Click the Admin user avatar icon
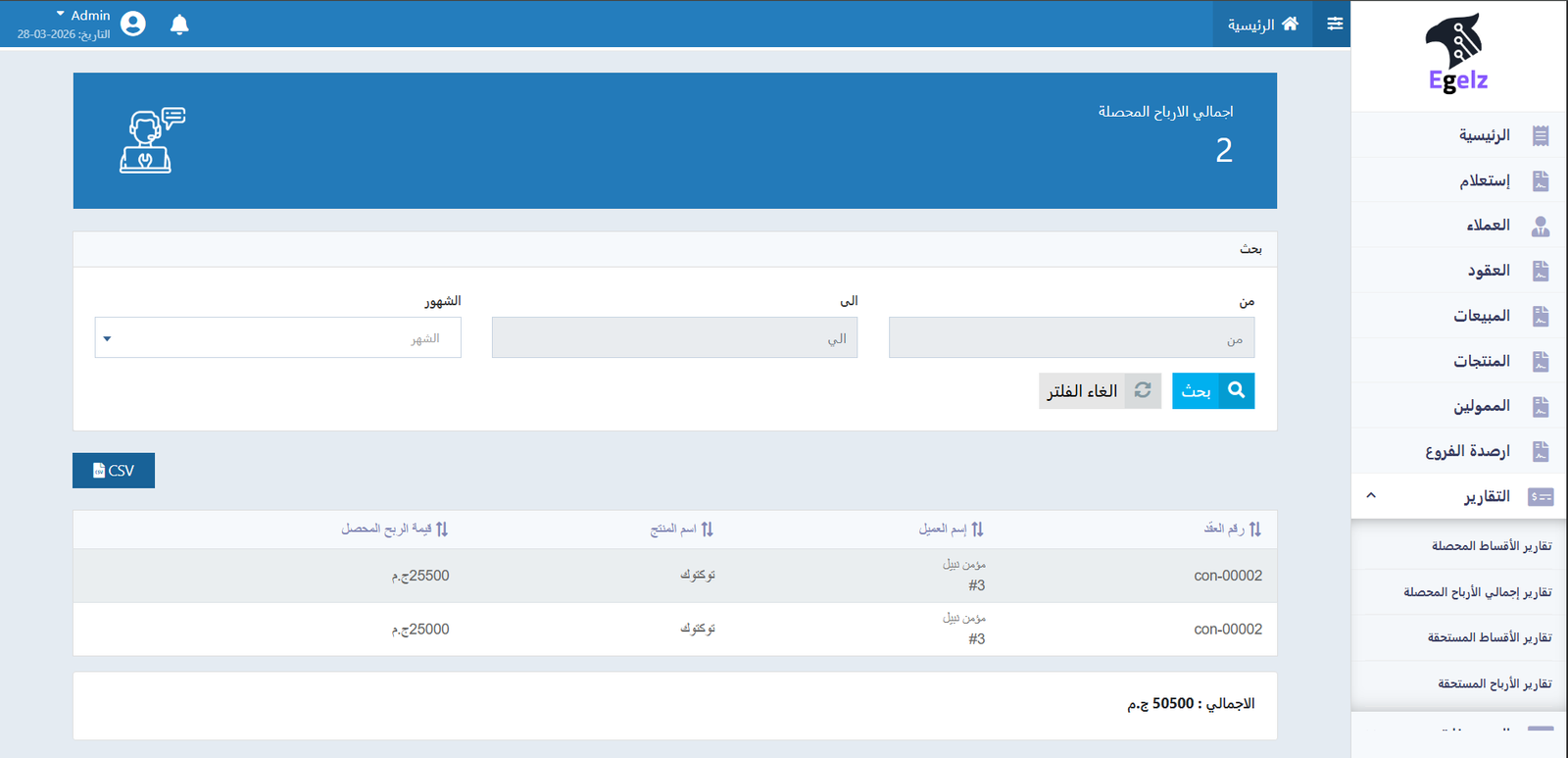 133,24
